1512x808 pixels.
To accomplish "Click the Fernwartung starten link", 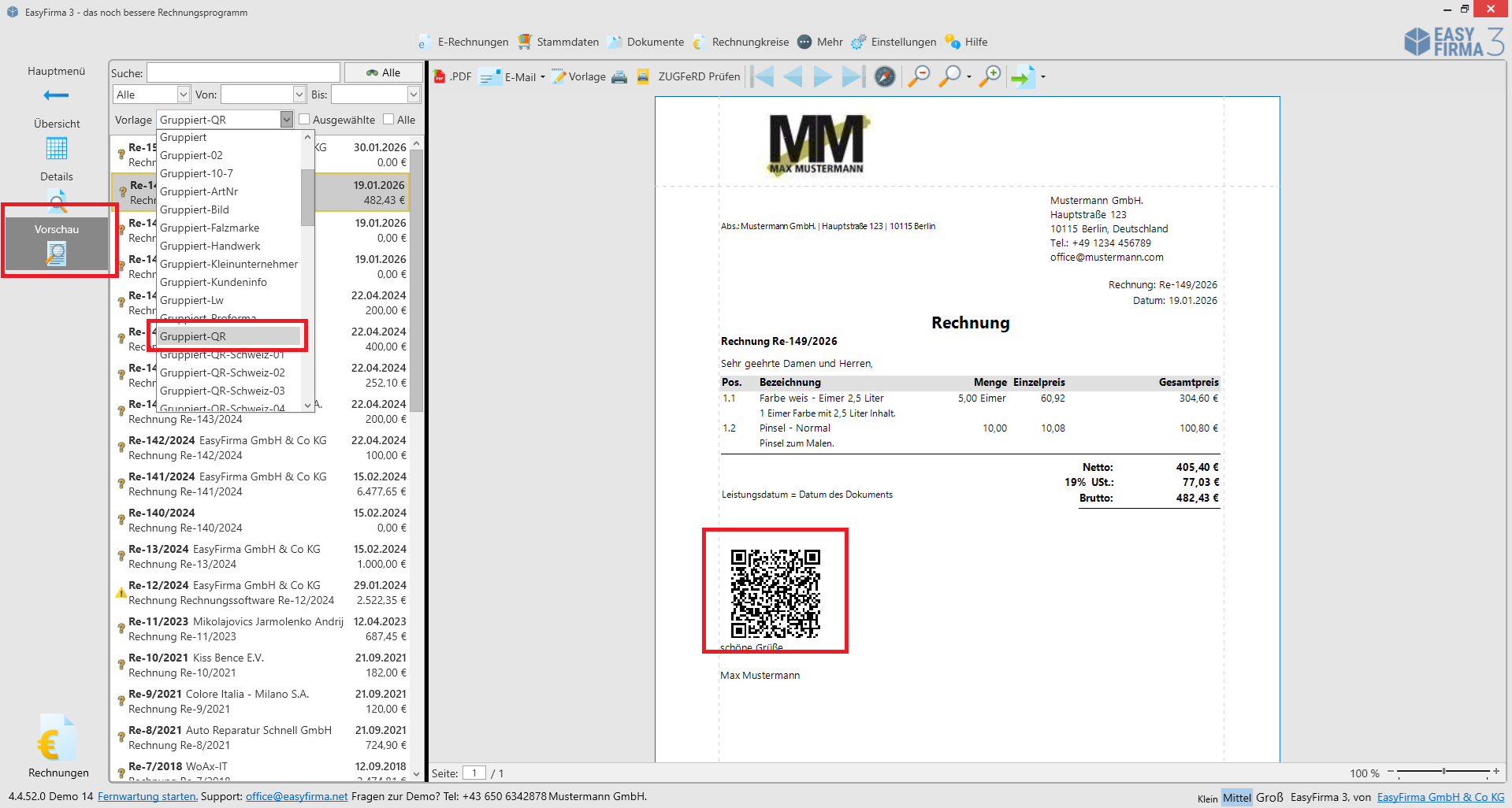I will [147, 796].
